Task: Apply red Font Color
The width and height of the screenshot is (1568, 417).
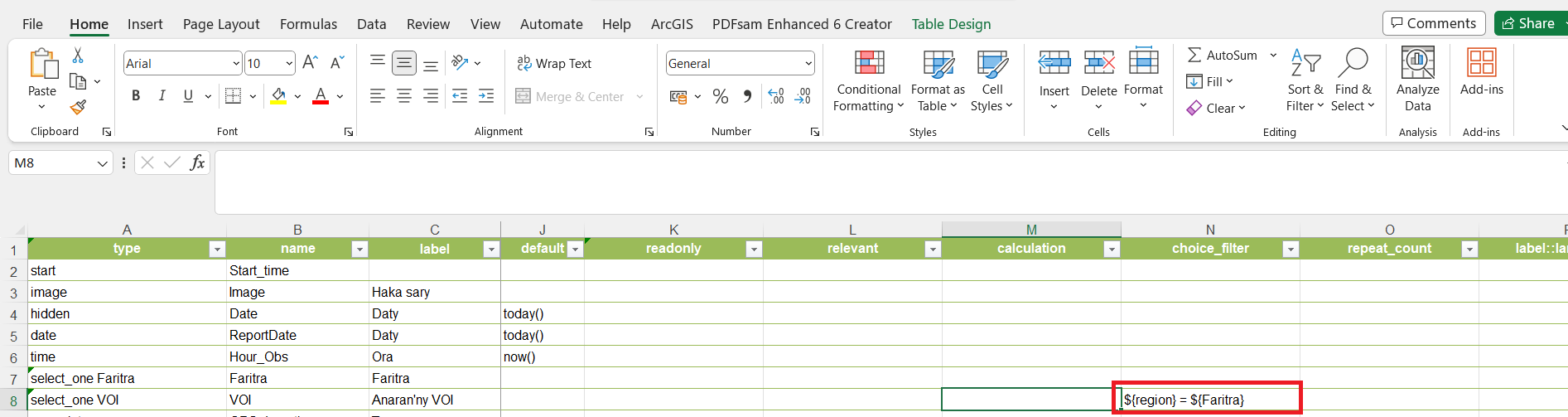Action: [321, 96]
